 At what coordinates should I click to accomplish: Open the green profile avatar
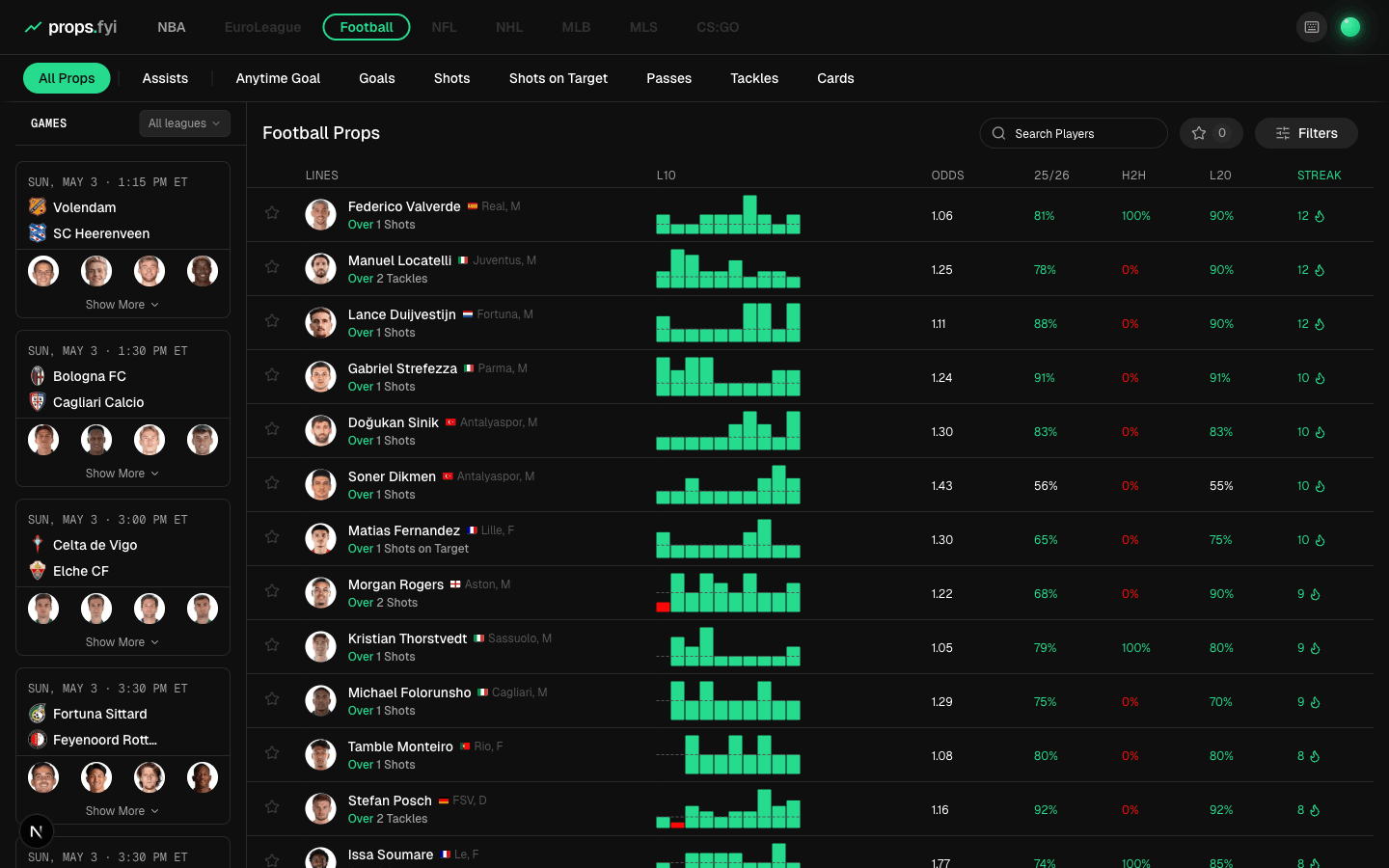[1350, 27]
